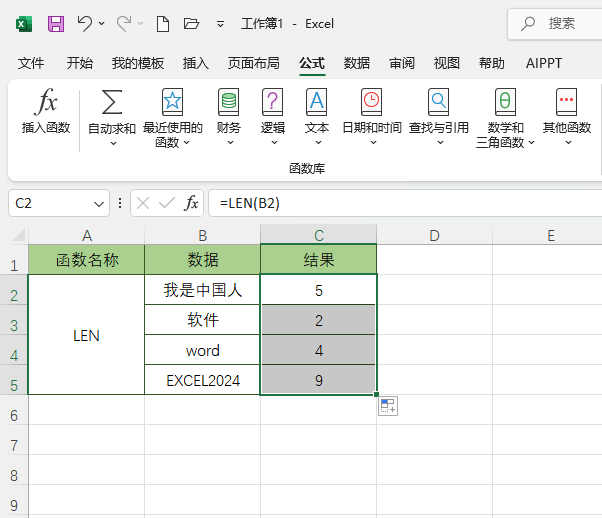Image resolution: width=602 pixels, height=518 pixels.
Task: Click the 结果 header cell
Action: tap(319, 260)
